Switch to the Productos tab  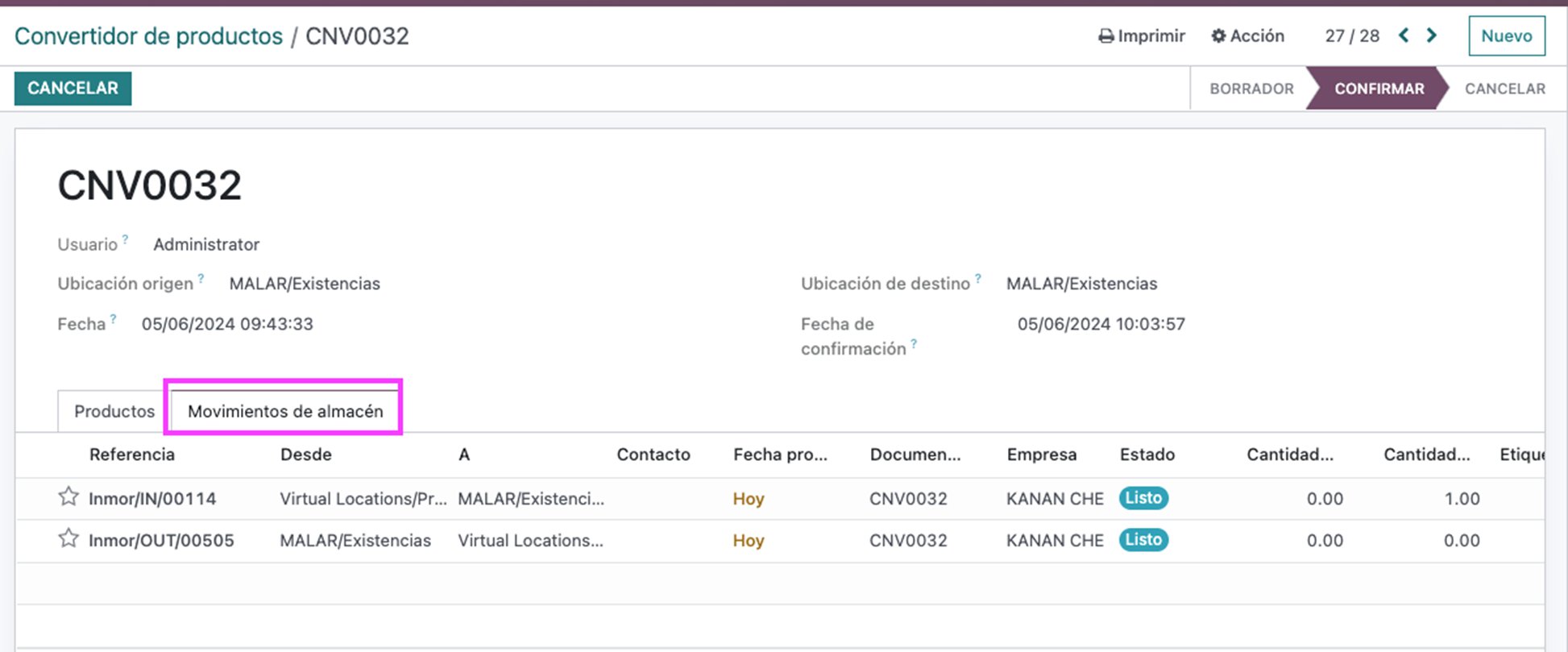point(114,411)
